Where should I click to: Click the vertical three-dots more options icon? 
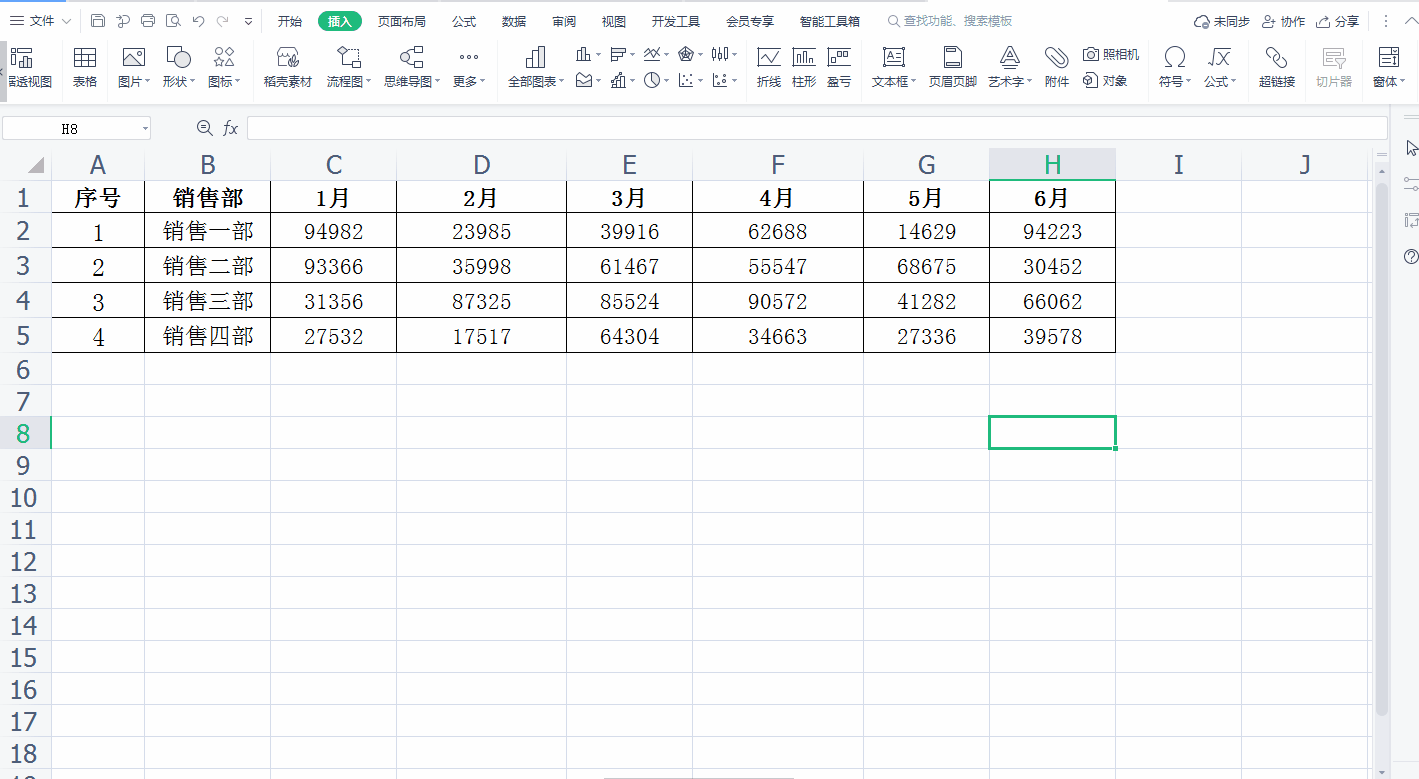point(1386,21)
